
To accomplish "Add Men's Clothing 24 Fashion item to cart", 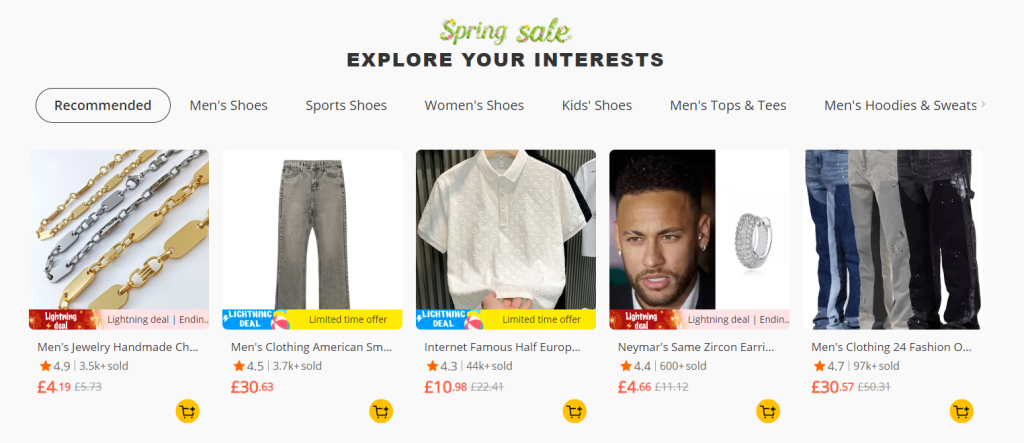I will (x=961, y=411).
